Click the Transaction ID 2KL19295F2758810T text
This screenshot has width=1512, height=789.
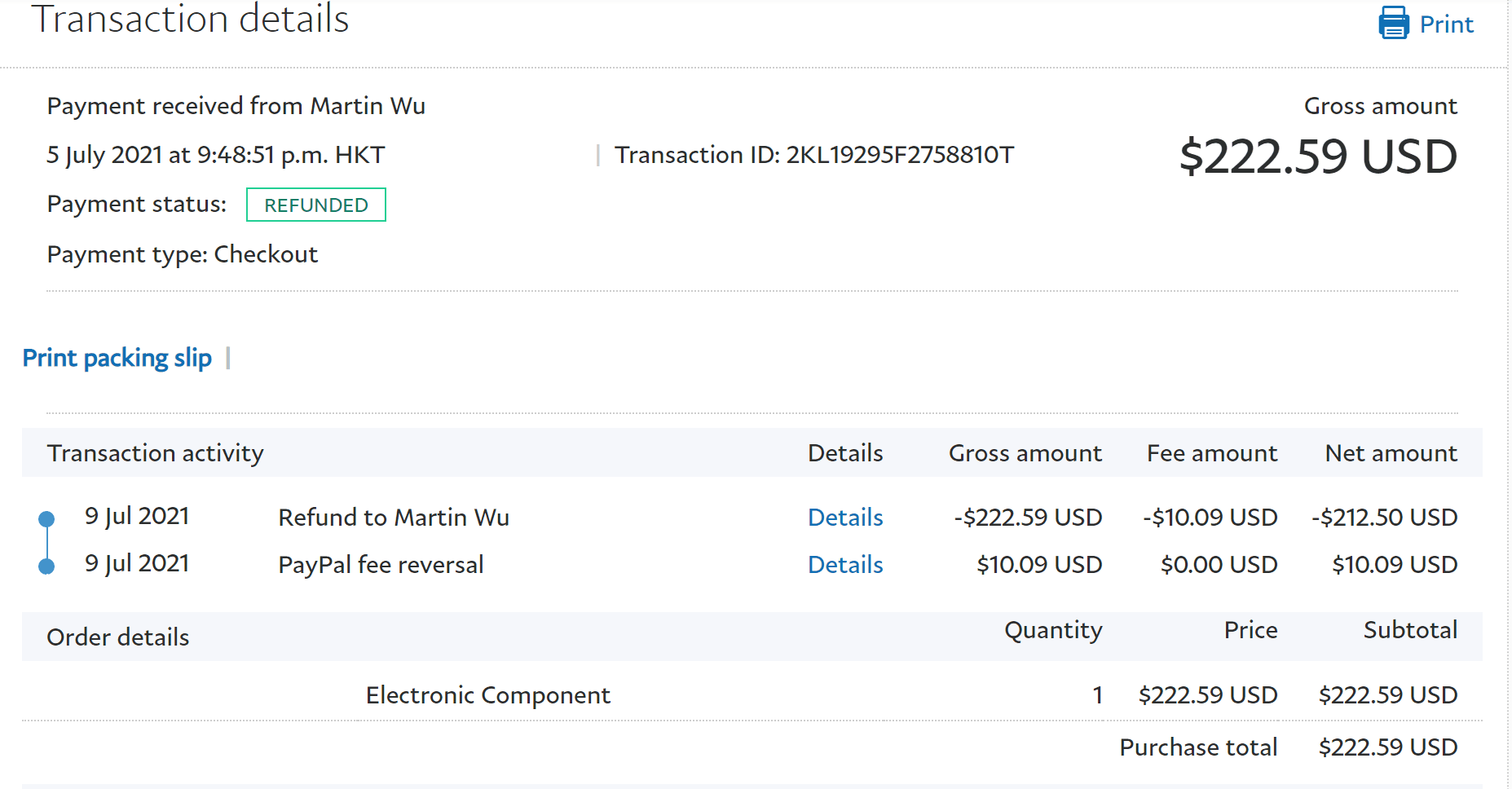[814, 155]
